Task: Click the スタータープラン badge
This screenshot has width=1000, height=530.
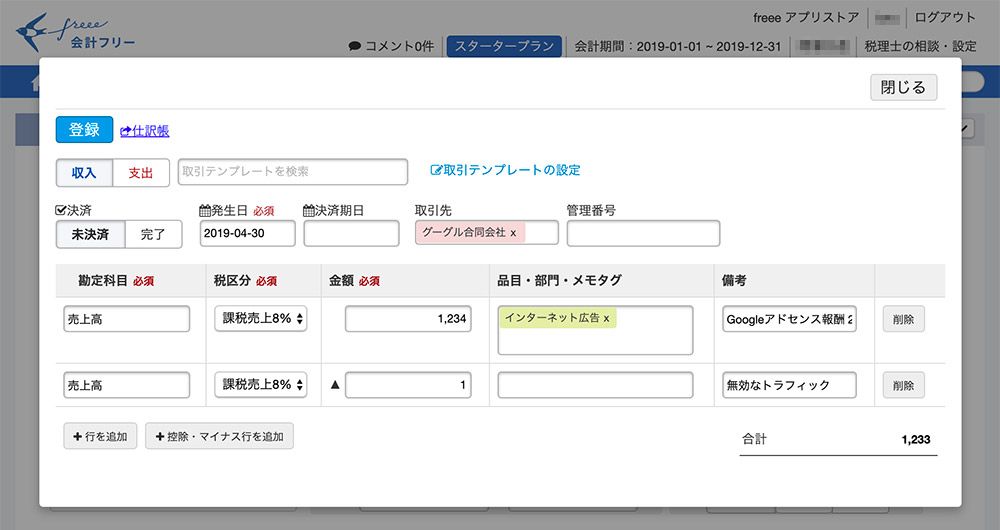Action: [x=504, y=47]
